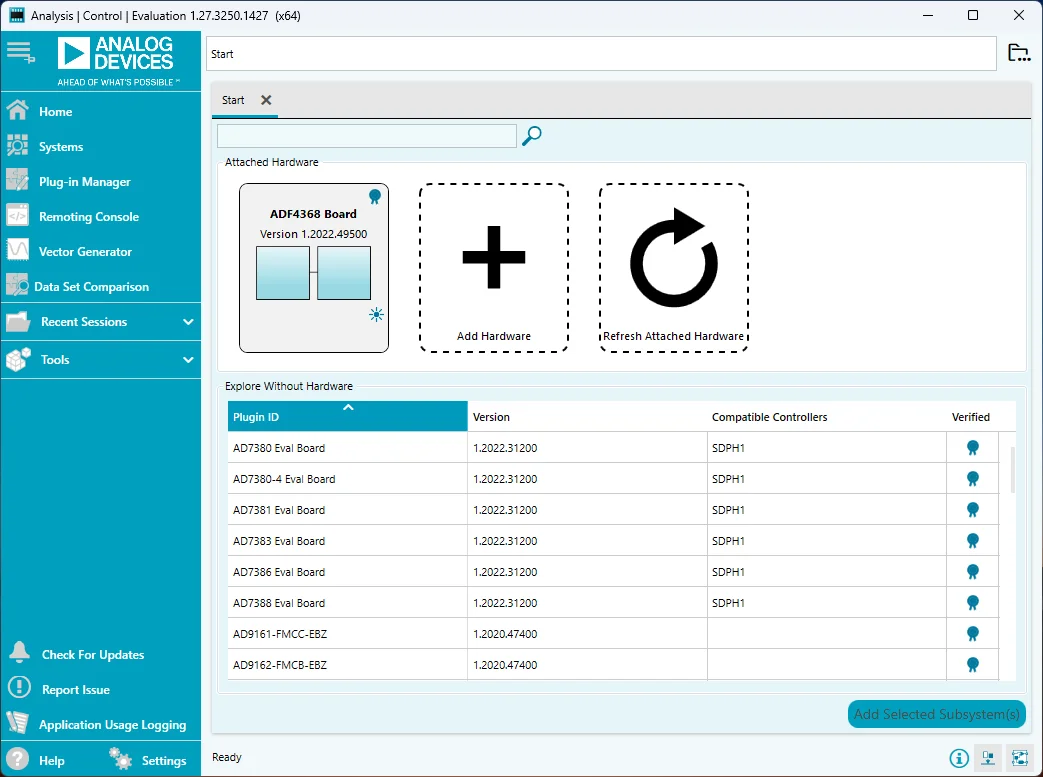Click the hardware search input field
The image size is (1043, 777).
click(366, 136)
